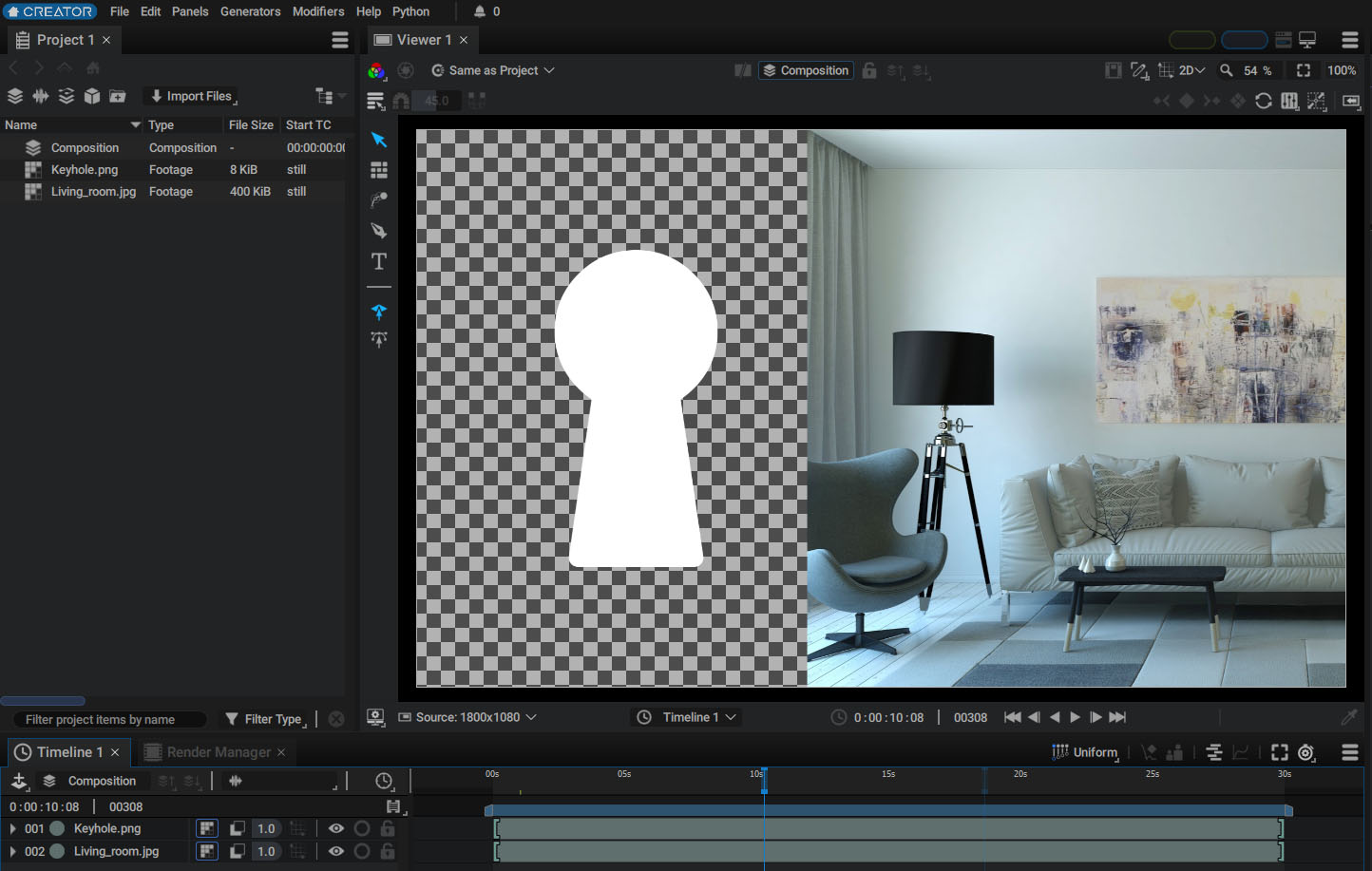Click the lock icon next to Composition button
The height and width of the screenshot is (871, 1372).
click(869, 70)
